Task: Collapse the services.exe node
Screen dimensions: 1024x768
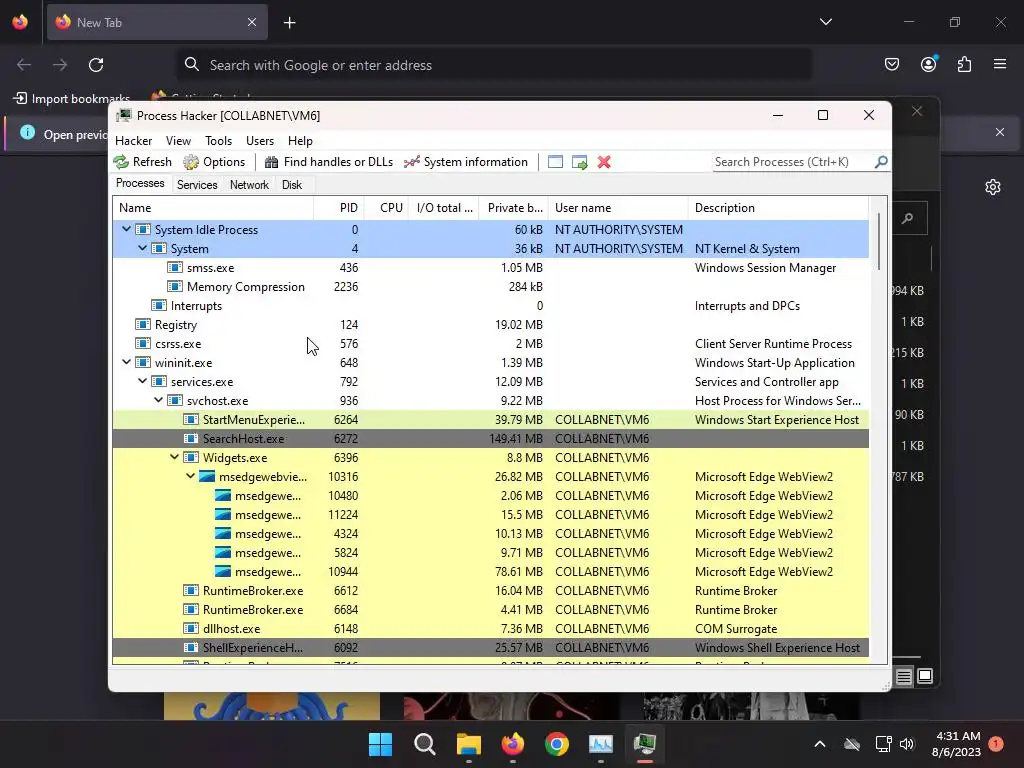Action: point(142,381)
